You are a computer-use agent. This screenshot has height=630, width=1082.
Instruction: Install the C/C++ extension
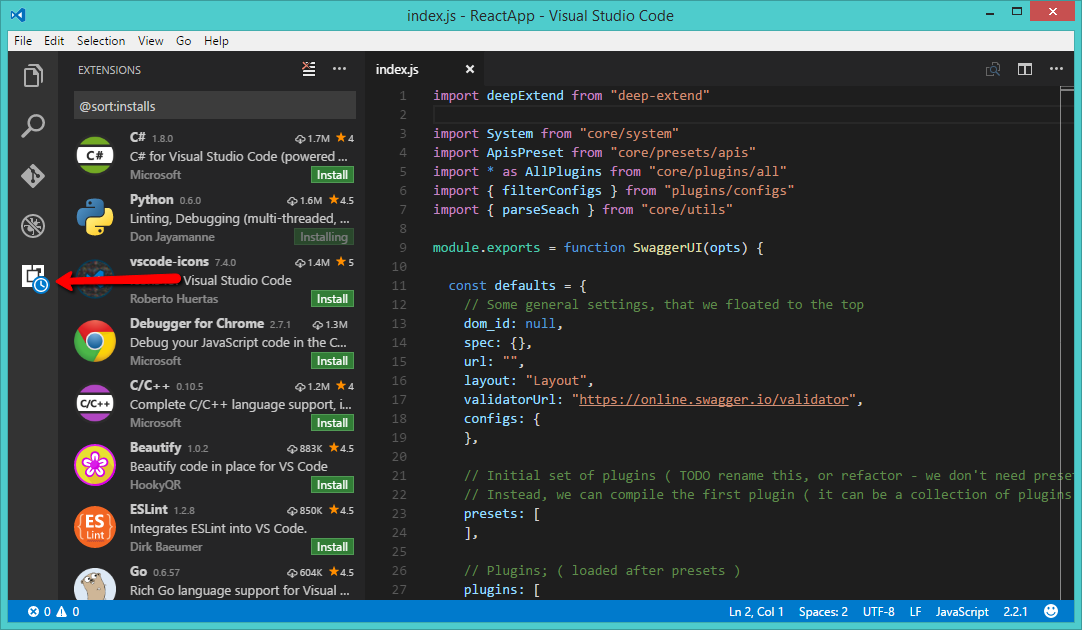tap(333, 423)
